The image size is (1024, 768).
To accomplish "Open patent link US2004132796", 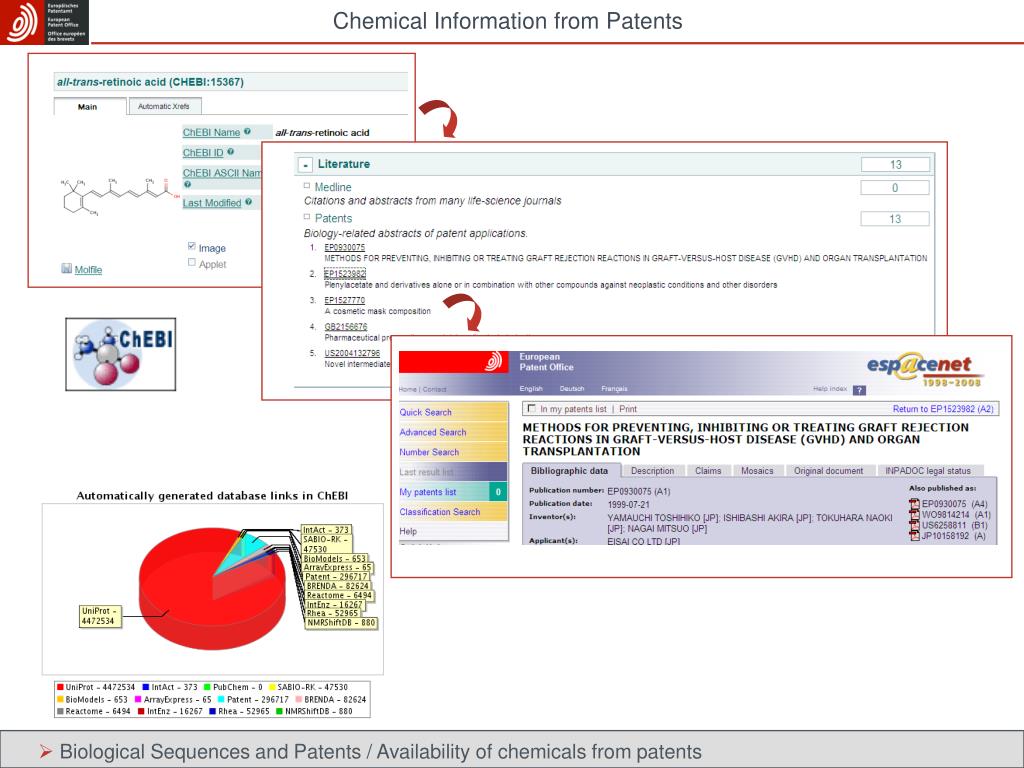I will 352,353.
